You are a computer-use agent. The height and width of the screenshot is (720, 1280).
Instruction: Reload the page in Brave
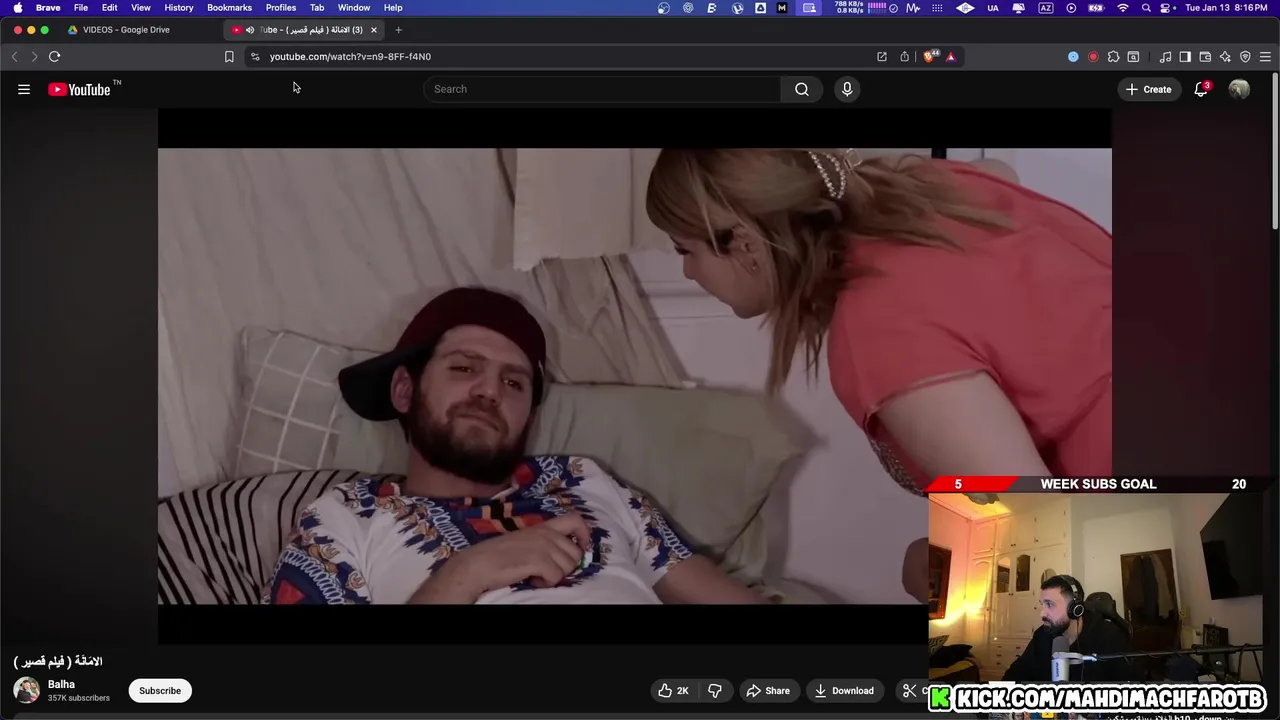coord(54,57)
